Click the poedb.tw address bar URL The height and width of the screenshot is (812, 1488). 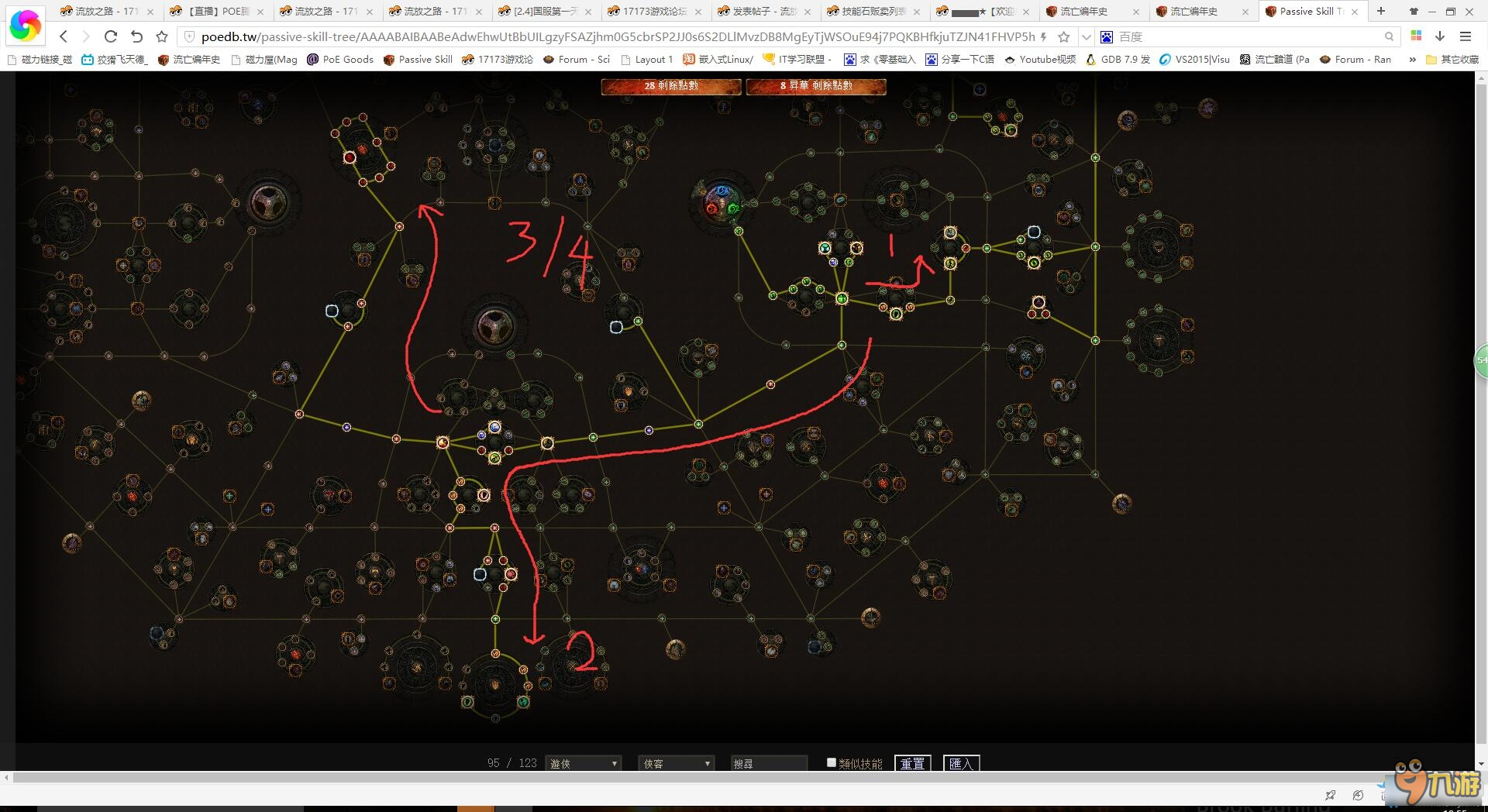(x=618, y=36)
